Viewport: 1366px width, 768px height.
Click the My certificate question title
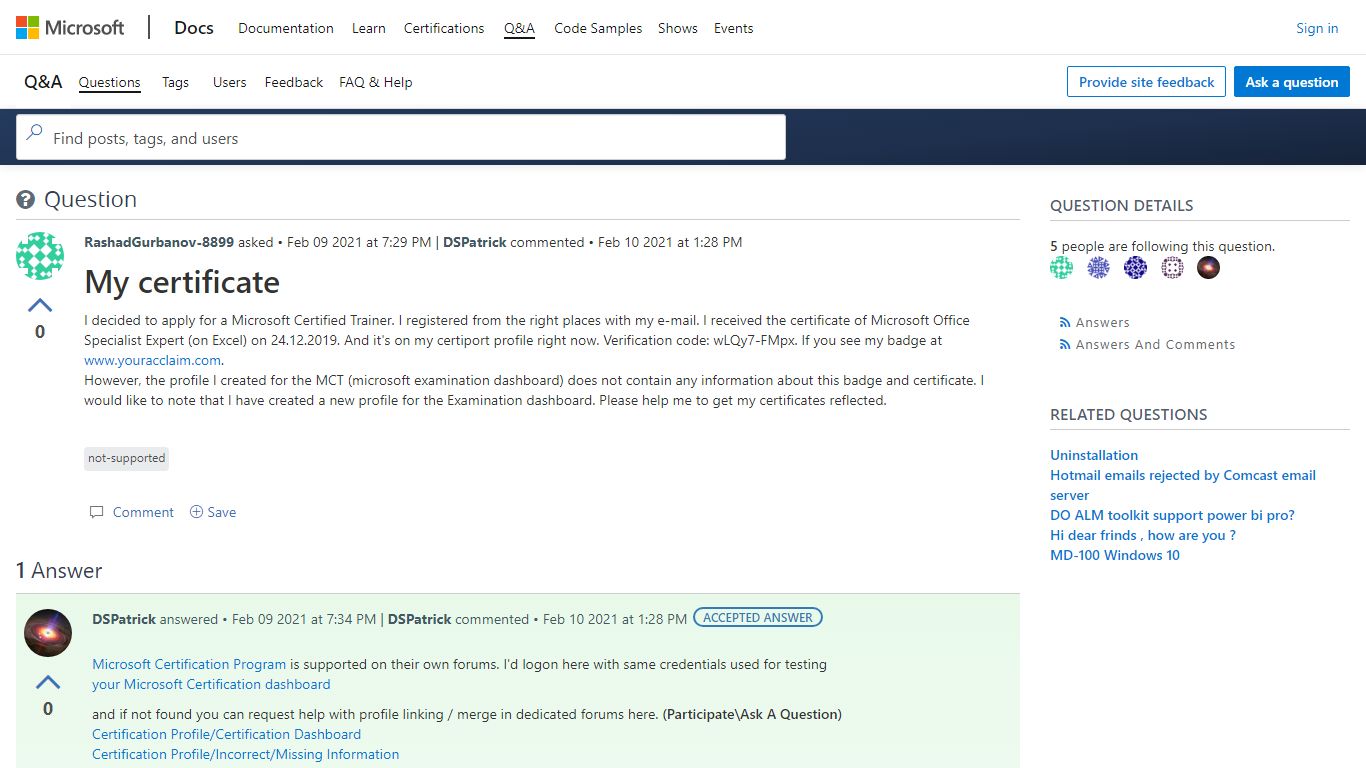(182, 282)
